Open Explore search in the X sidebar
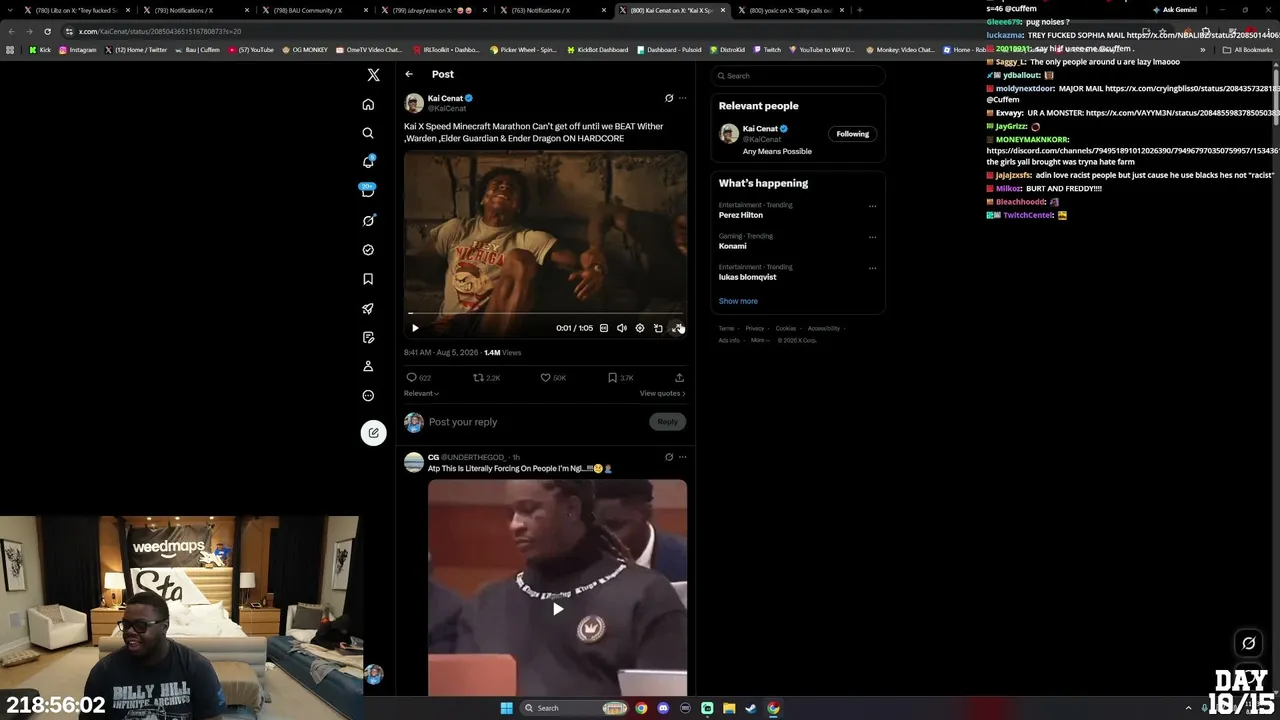This screenshot has height=720, width=1280. coord(368,133)
